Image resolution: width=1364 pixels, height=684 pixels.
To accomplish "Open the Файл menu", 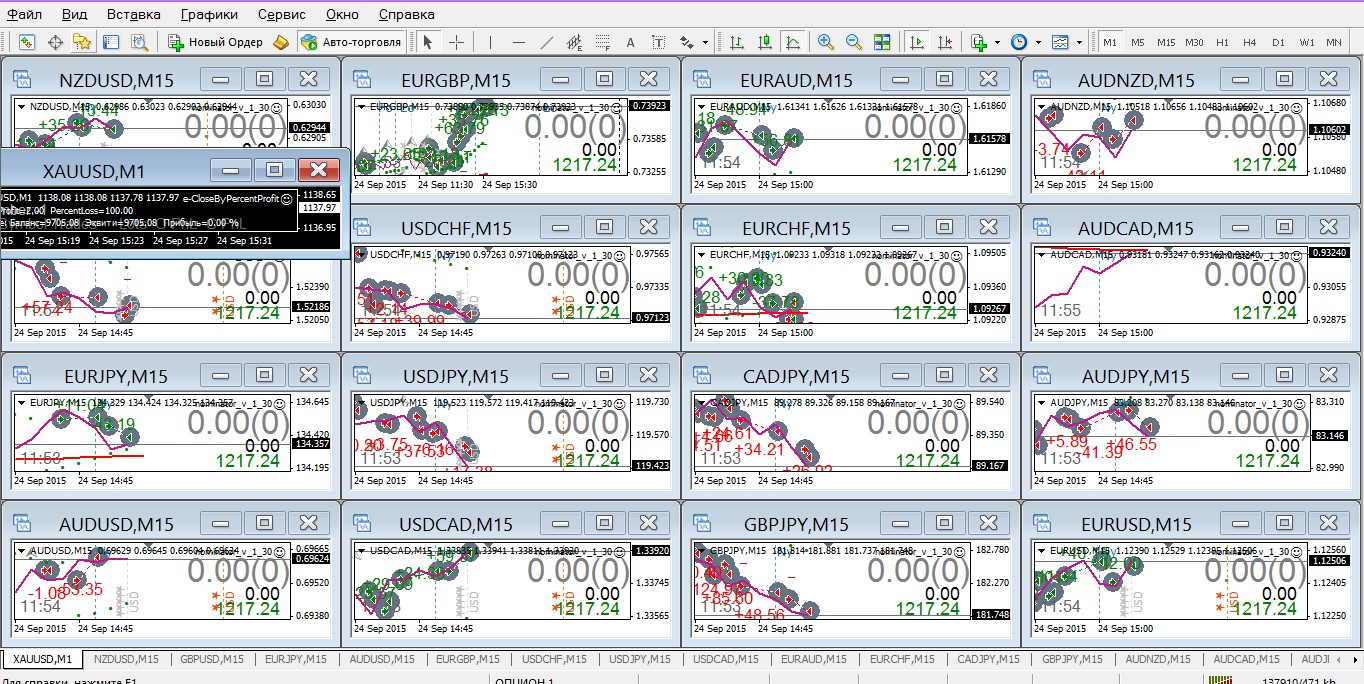I will point(24,15).
